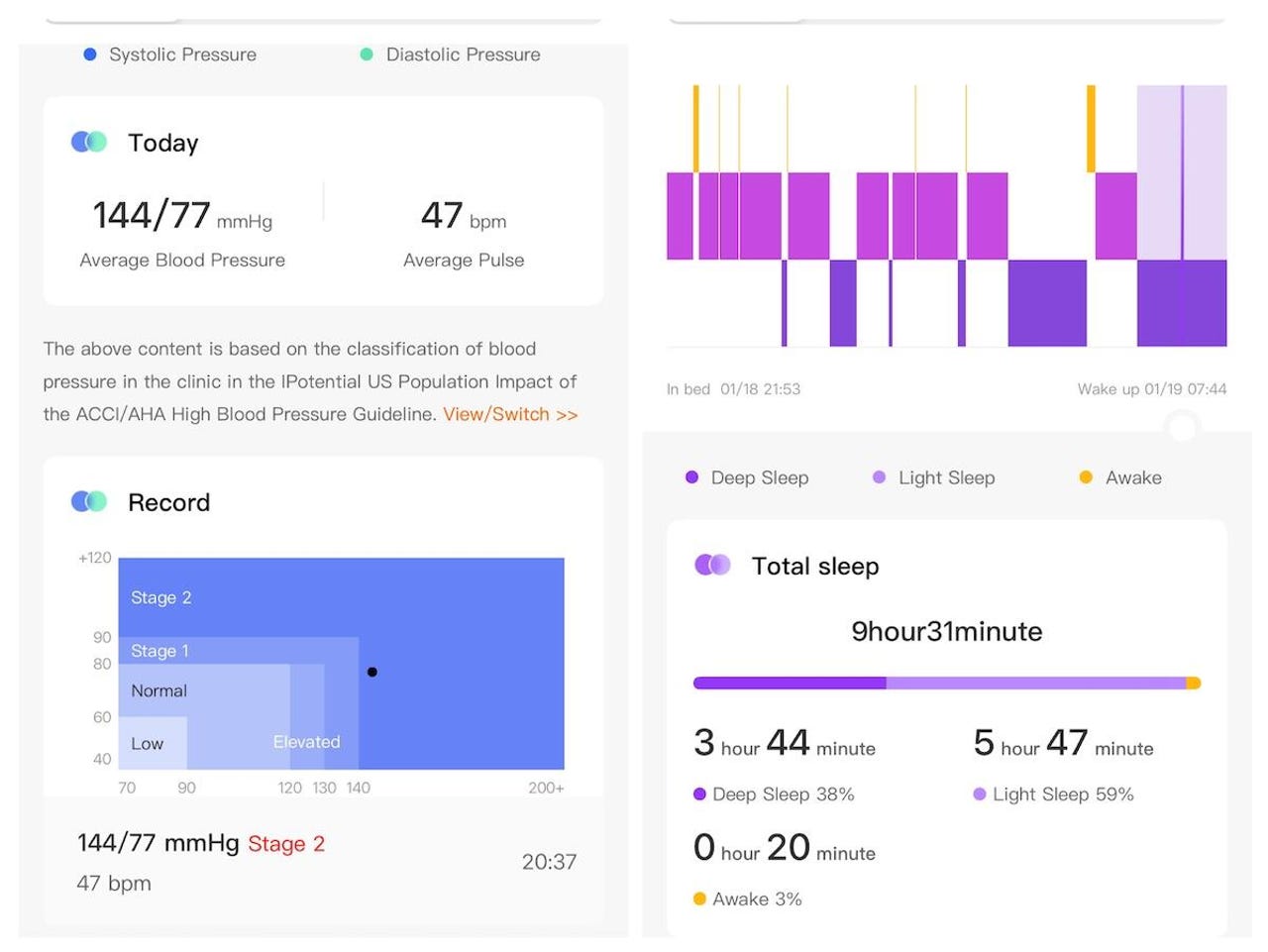Click the green Diastolic Pressure legend dot
This screenshot has width=1268, height=952.
[367, 54]
